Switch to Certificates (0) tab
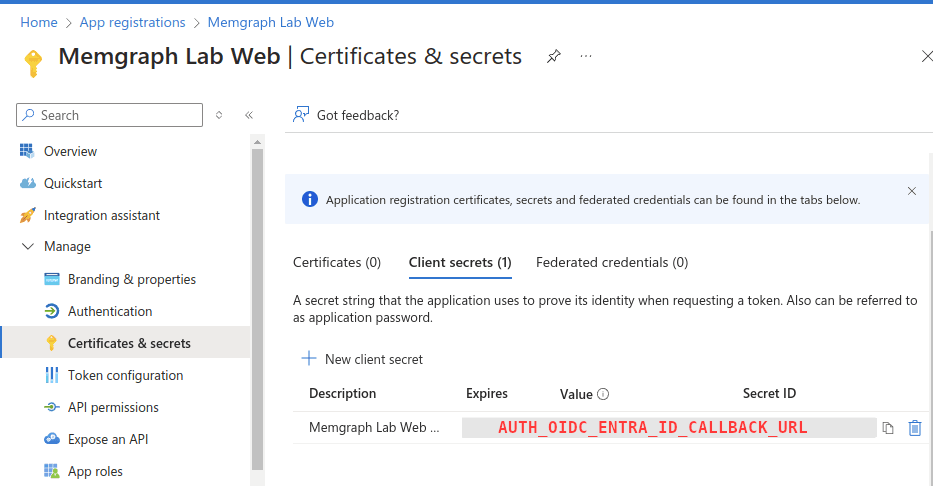Viewport: 933px width, 486px height. (337, 262)
